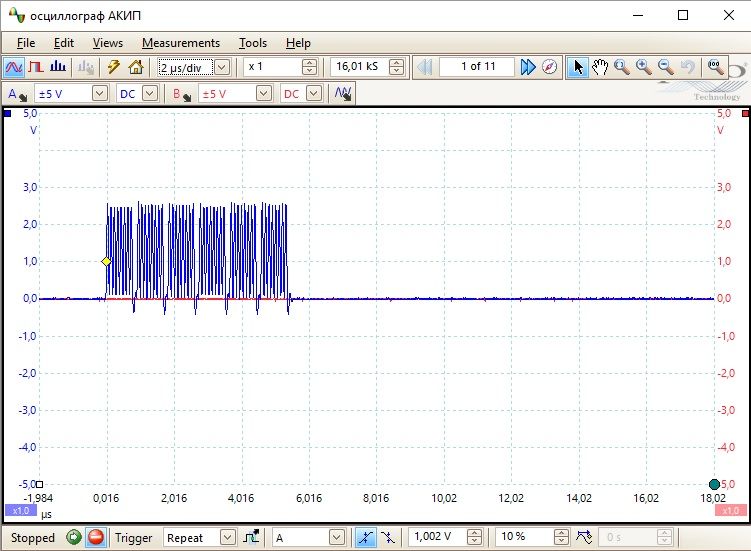
Task: Switch to spectrum mode icon
Action: point(58,67)
